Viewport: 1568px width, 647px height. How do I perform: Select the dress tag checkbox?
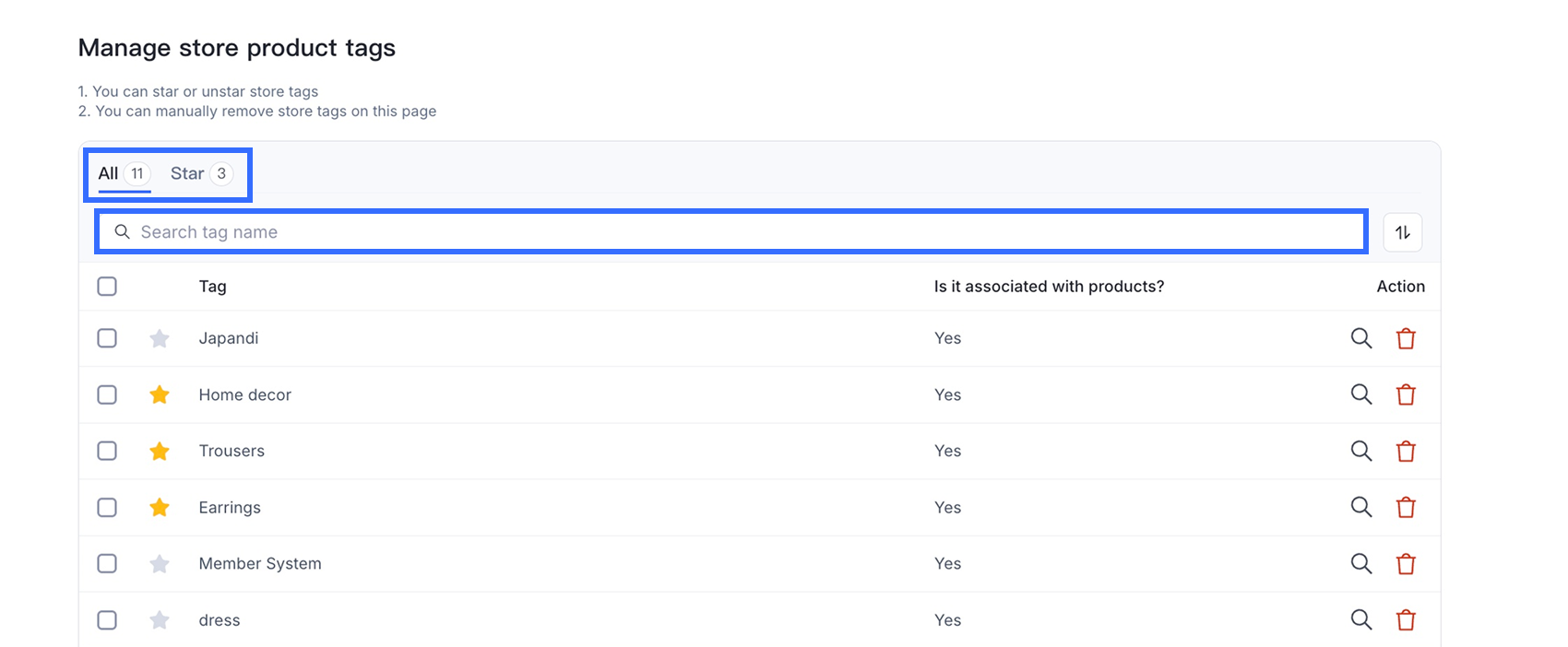coord(107,620)
